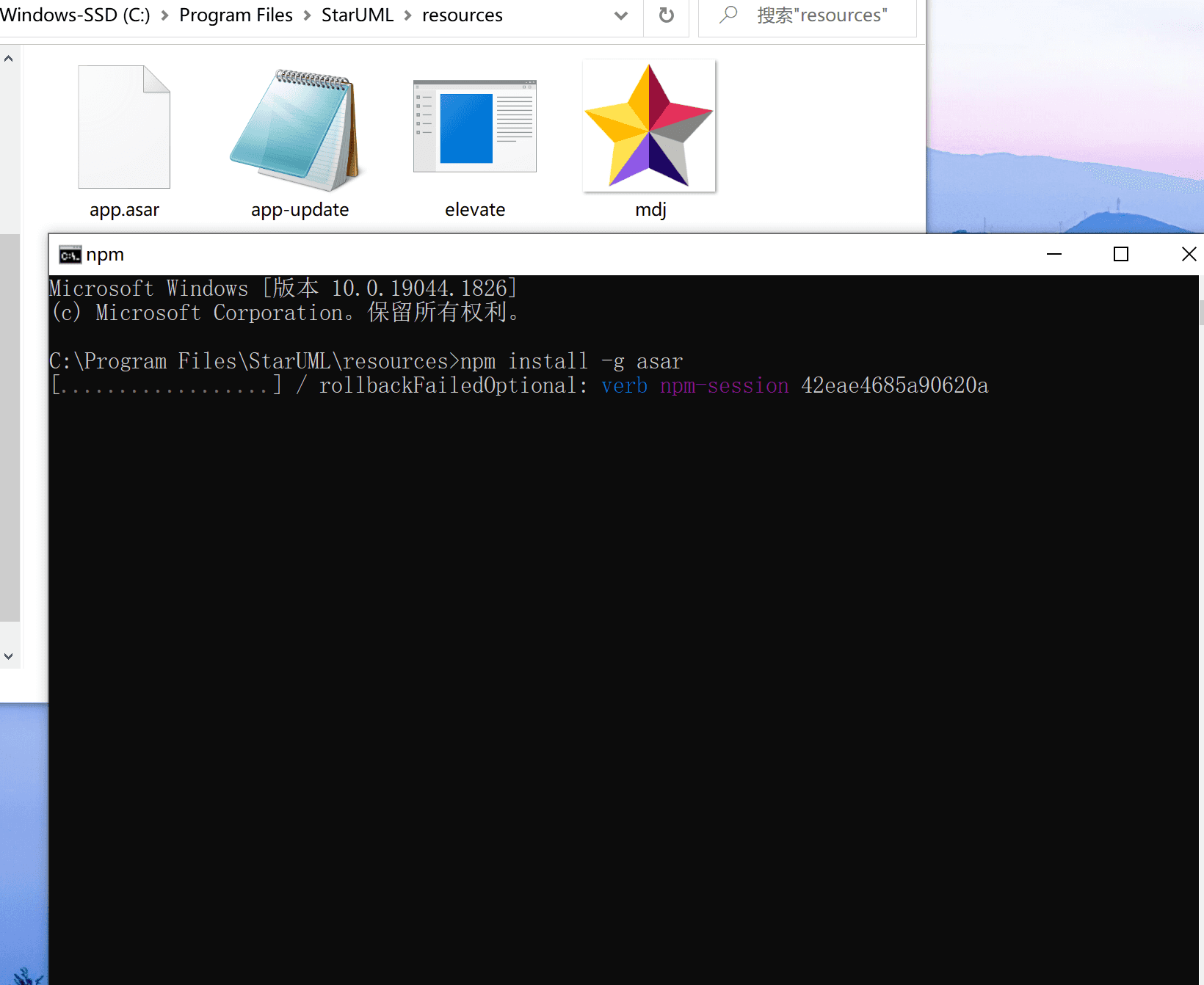Click the Explorer sidebar scrollbar thumb

click(10, 427)
